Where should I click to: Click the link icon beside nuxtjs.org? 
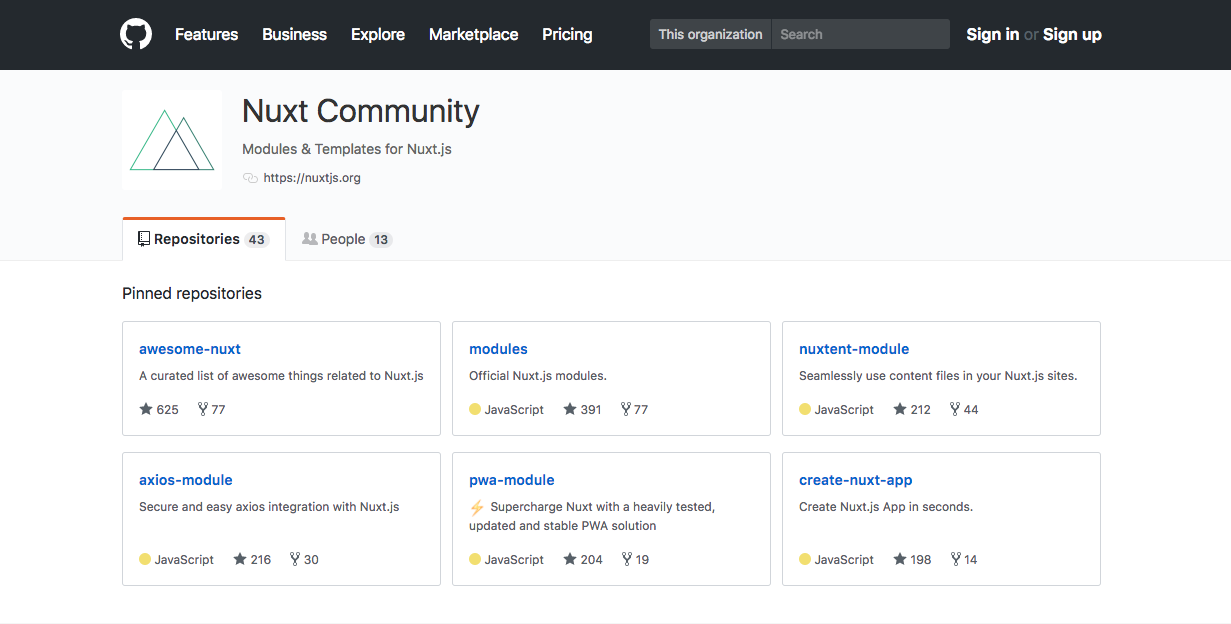(250, 178)
